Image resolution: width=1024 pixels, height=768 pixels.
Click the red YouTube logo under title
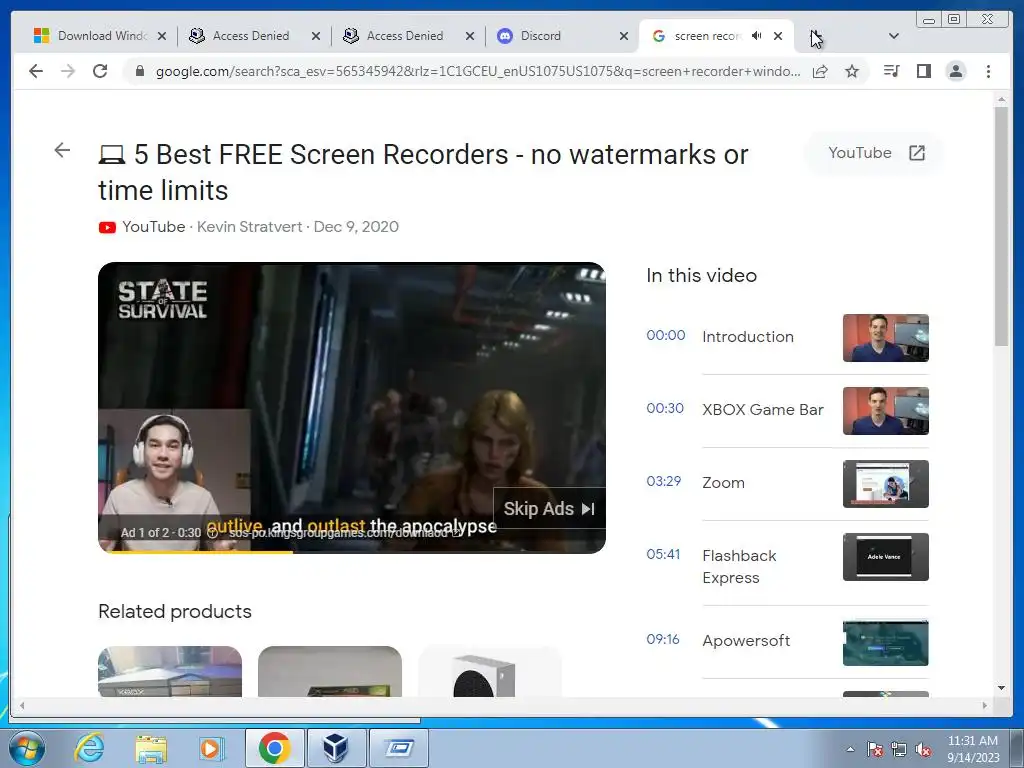107,227
